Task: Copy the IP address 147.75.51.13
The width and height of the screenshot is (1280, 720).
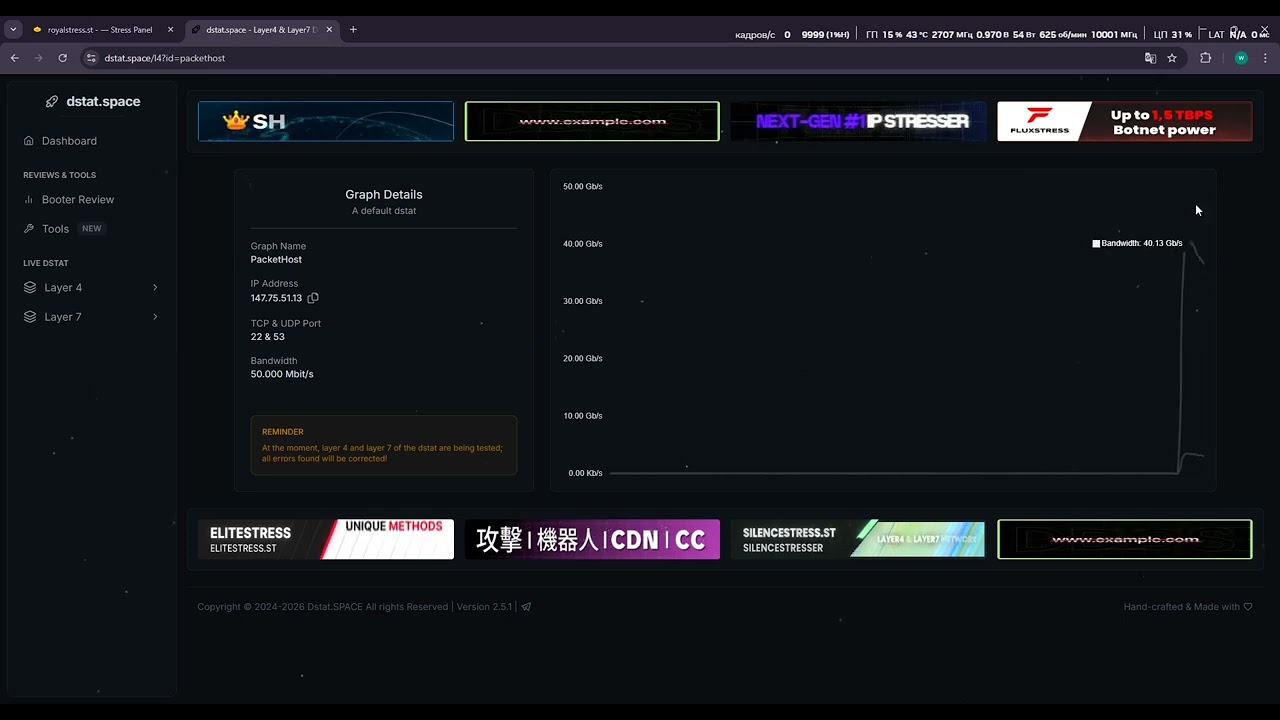Action: click(313, 298)
